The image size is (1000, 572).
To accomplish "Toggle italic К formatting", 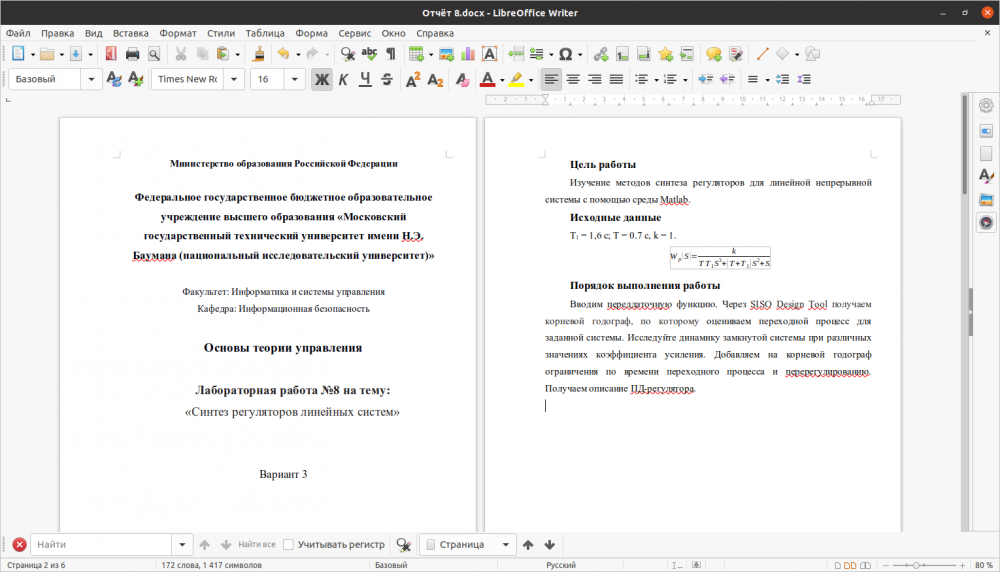I will (343, 79).
